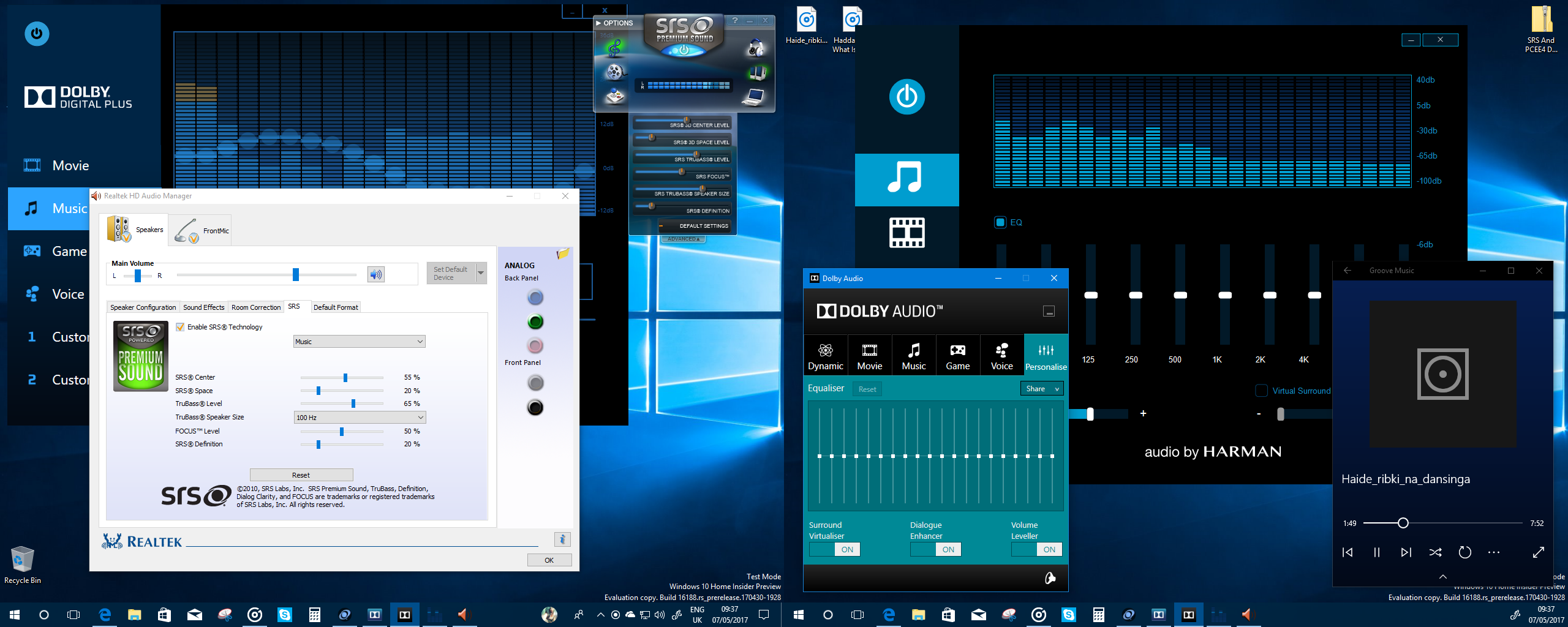The height and width of the screenshot is (627, 1568).
Task: Click OK in Realtek HD Audio Manager
Action: pyautogui.click(x=549, y=560)
